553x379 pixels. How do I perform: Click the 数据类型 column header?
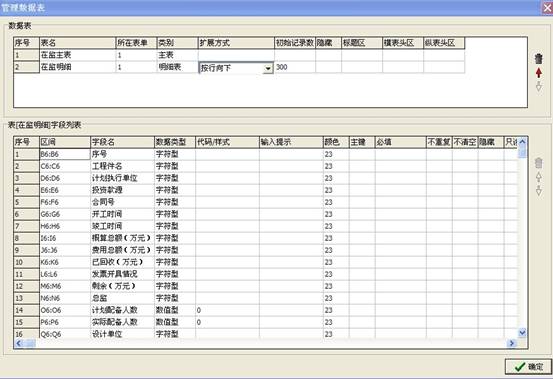(x=175, y=142)
